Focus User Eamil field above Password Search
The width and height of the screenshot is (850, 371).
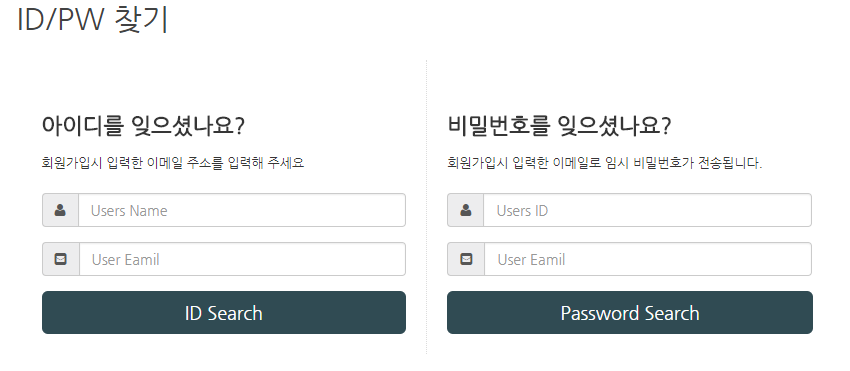[x=648, y=259]
